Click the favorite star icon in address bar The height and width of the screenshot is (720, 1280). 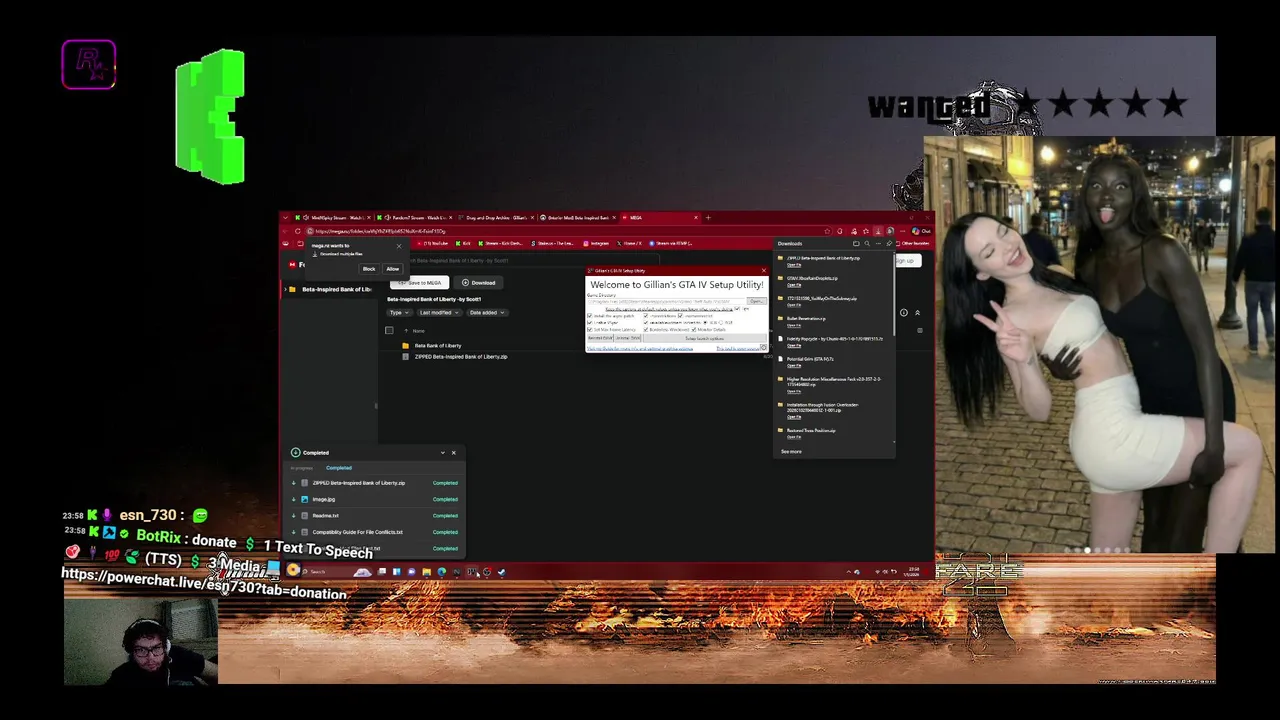coord(827,231)
